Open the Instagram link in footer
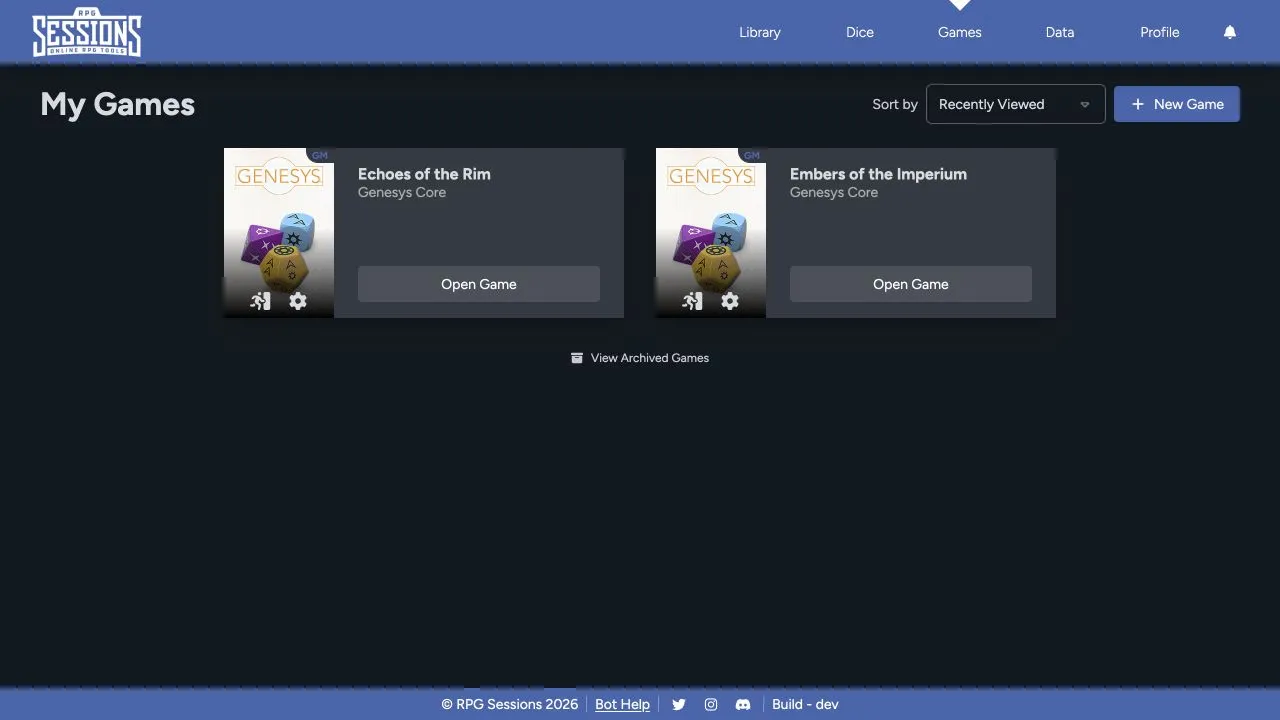1280x720 pixels. pyautogui.click(x=711, y=704)
